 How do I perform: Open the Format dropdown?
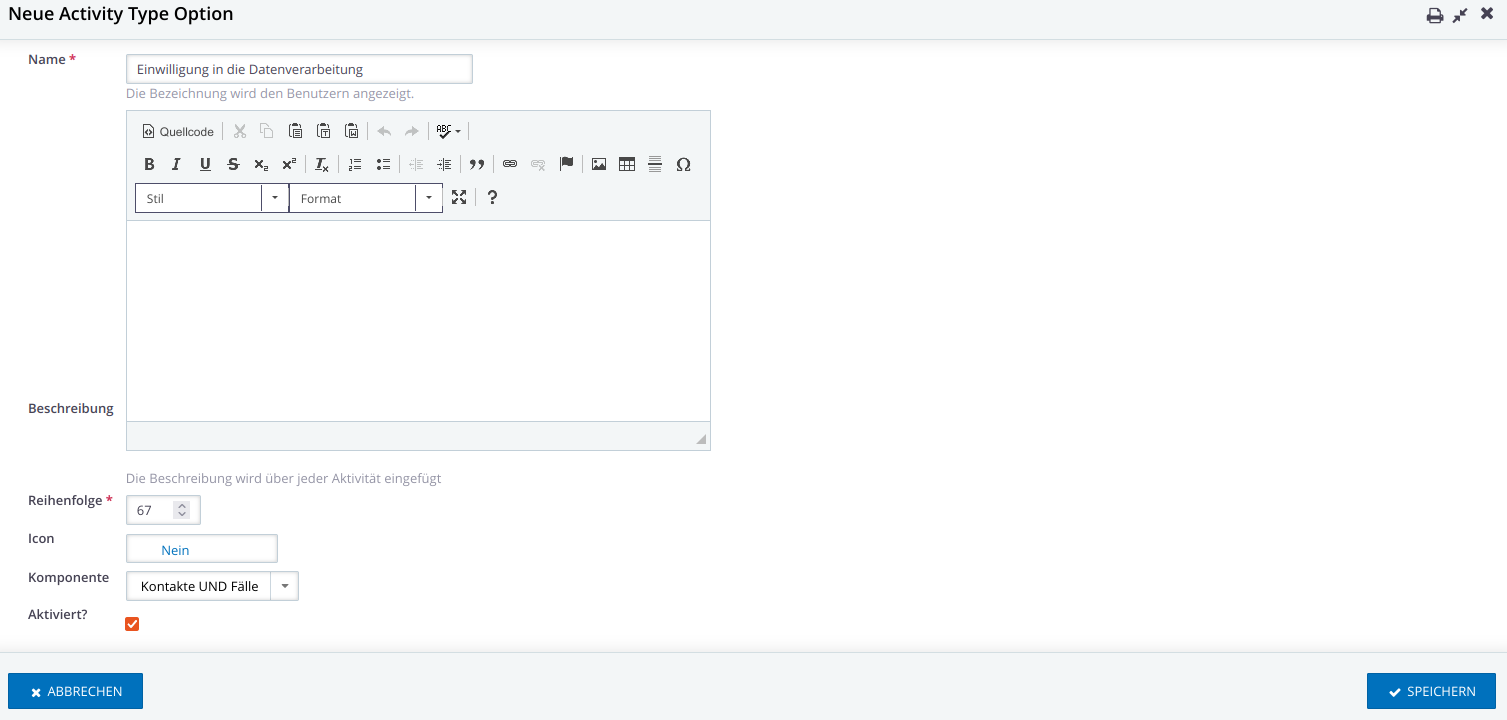(x=366, y=198)
